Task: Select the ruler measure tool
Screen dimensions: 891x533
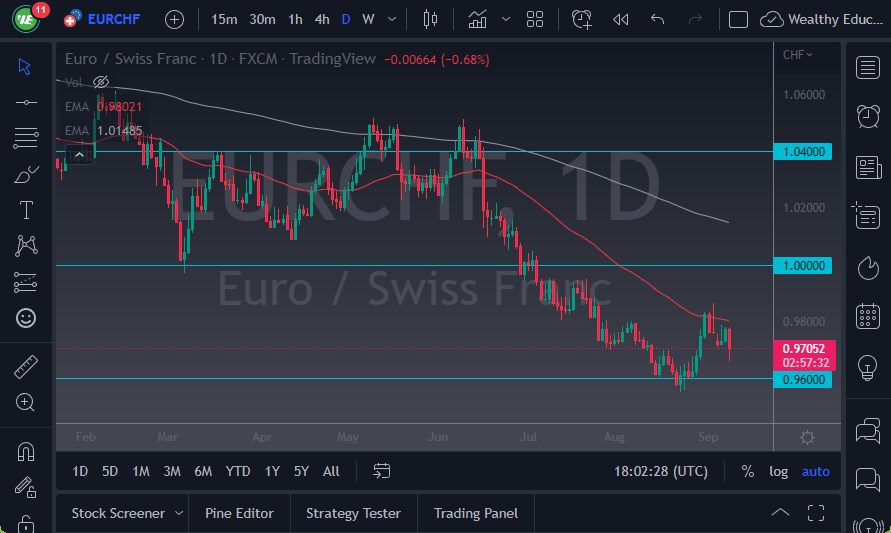Action: pyautogui.click(x=26, y=367)
